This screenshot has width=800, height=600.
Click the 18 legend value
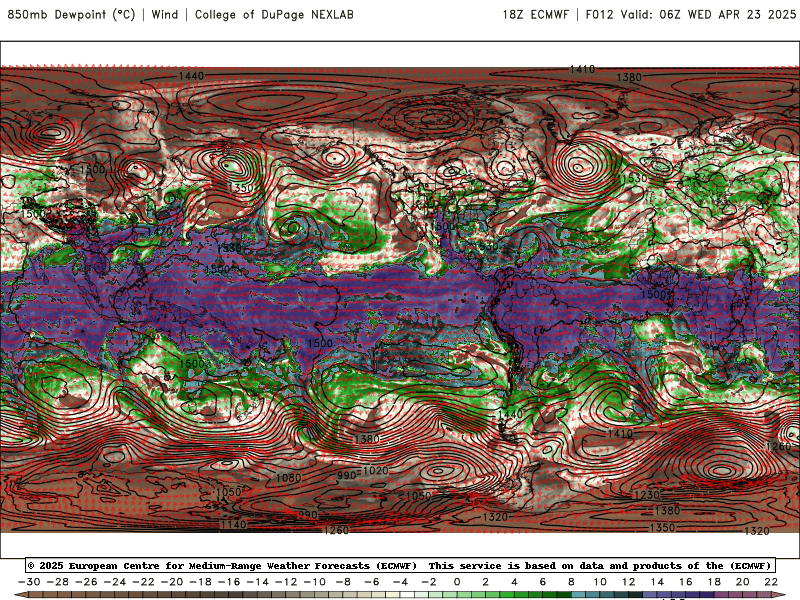(714, 582)
